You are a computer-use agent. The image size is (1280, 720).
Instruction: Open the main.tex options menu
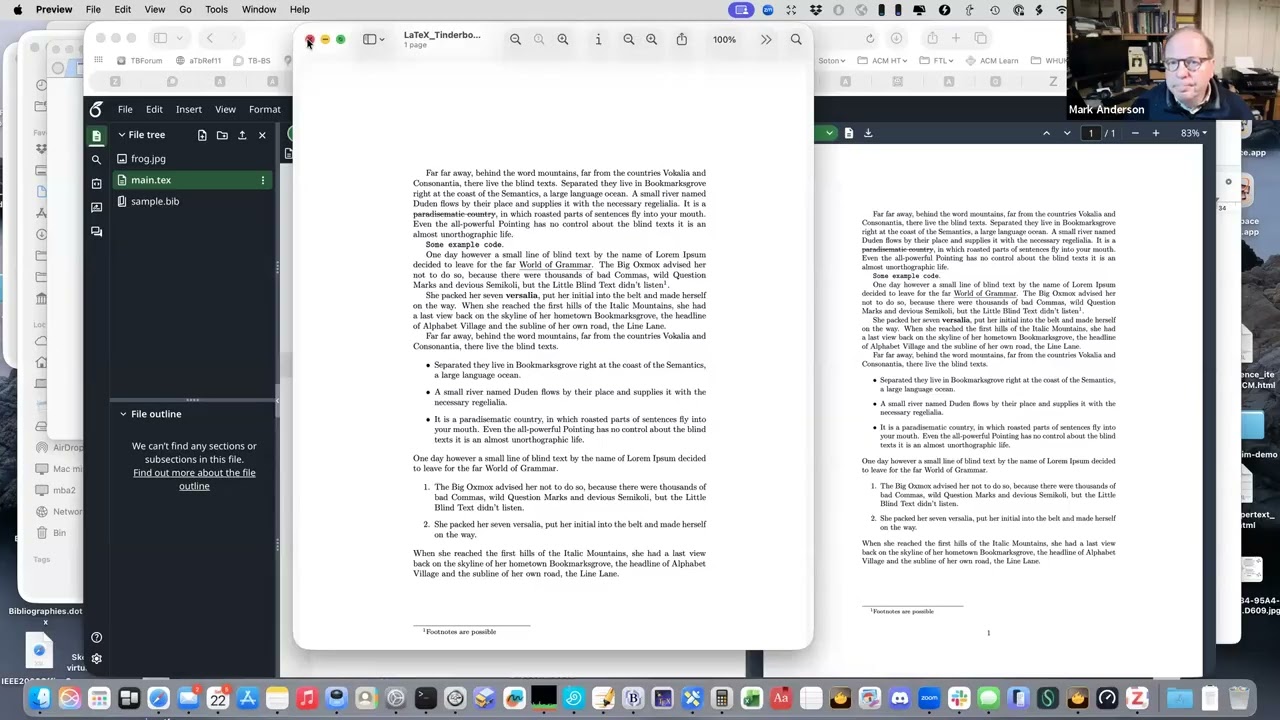pos(262,180)
